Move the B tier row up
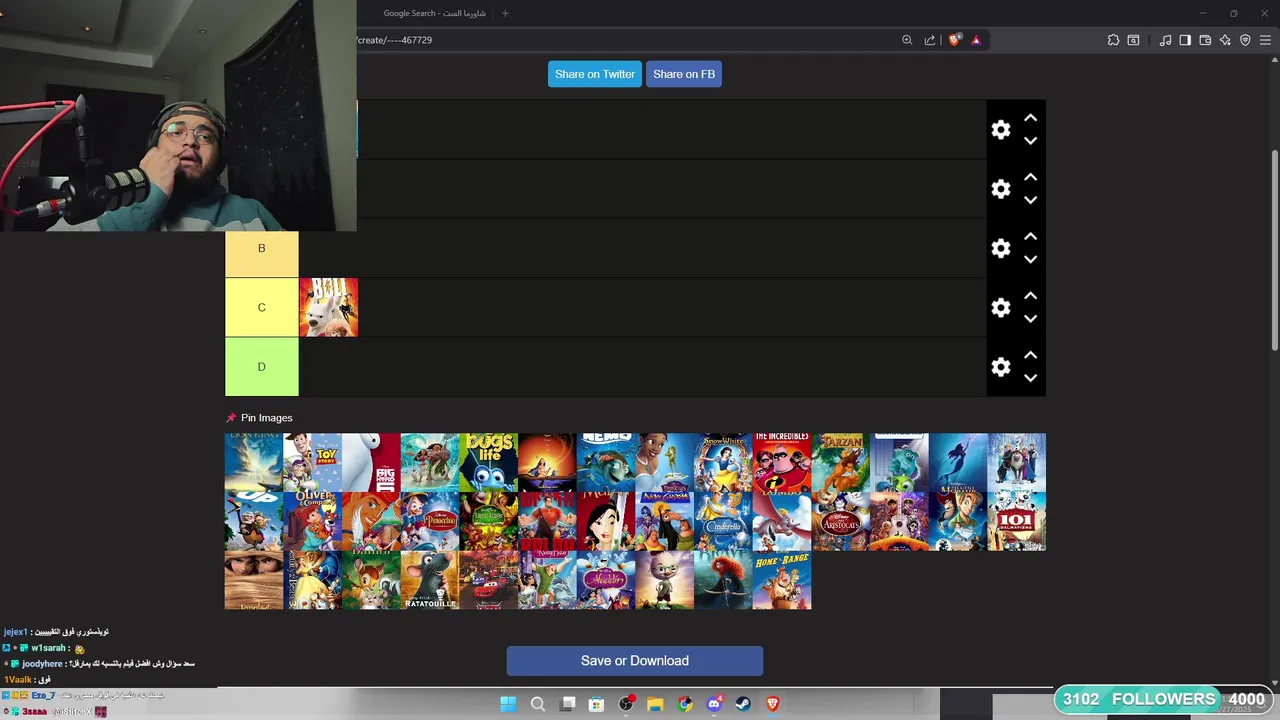The height and width of the screenshot is (720, 1280). pos(1030,237)
